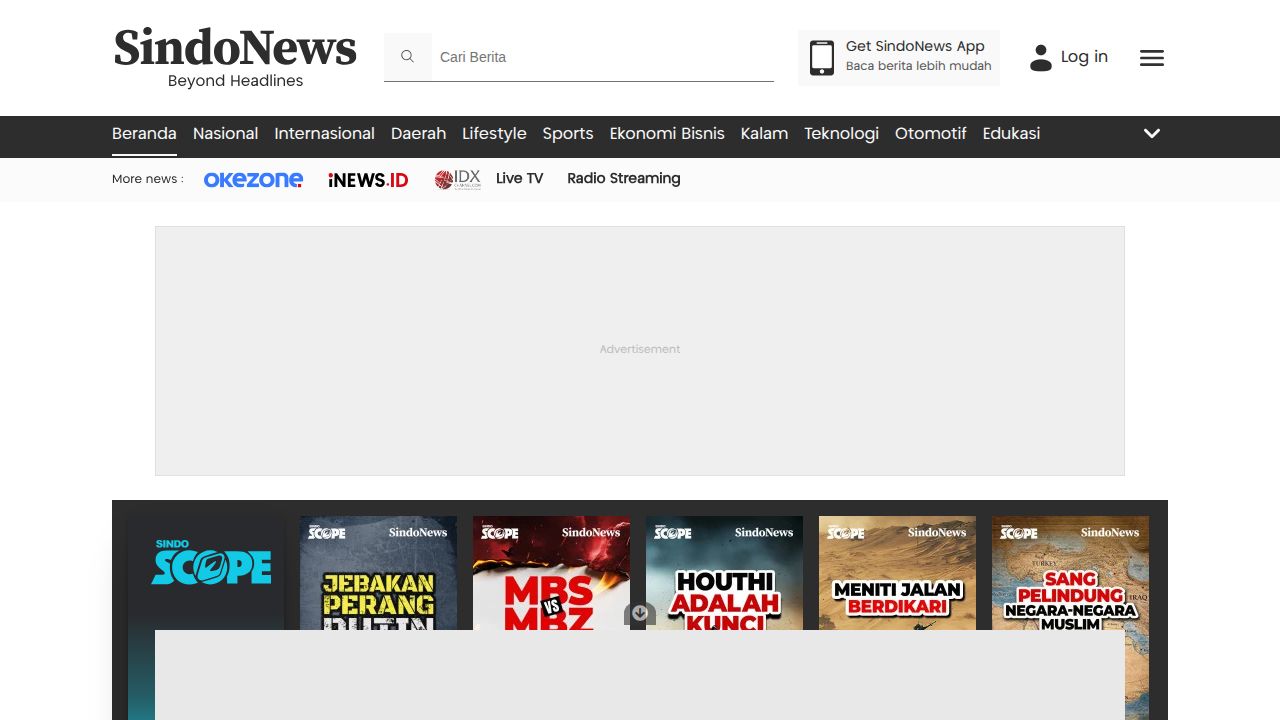
Task: Open the hamburger menu
Action: tap(1152, 58)
